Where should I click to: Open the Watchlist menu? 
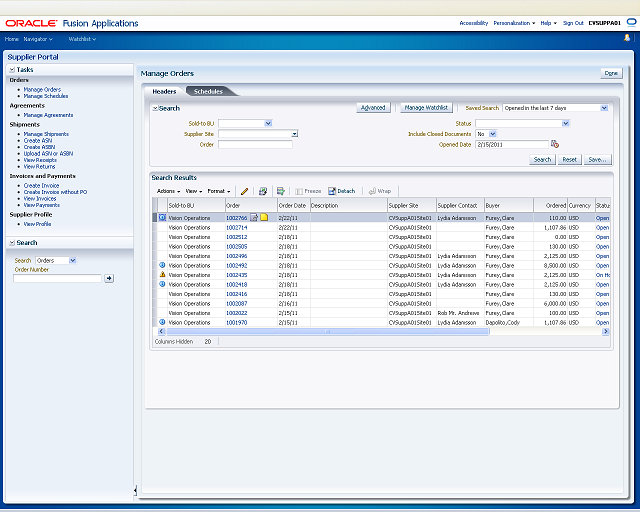point(82,39)
